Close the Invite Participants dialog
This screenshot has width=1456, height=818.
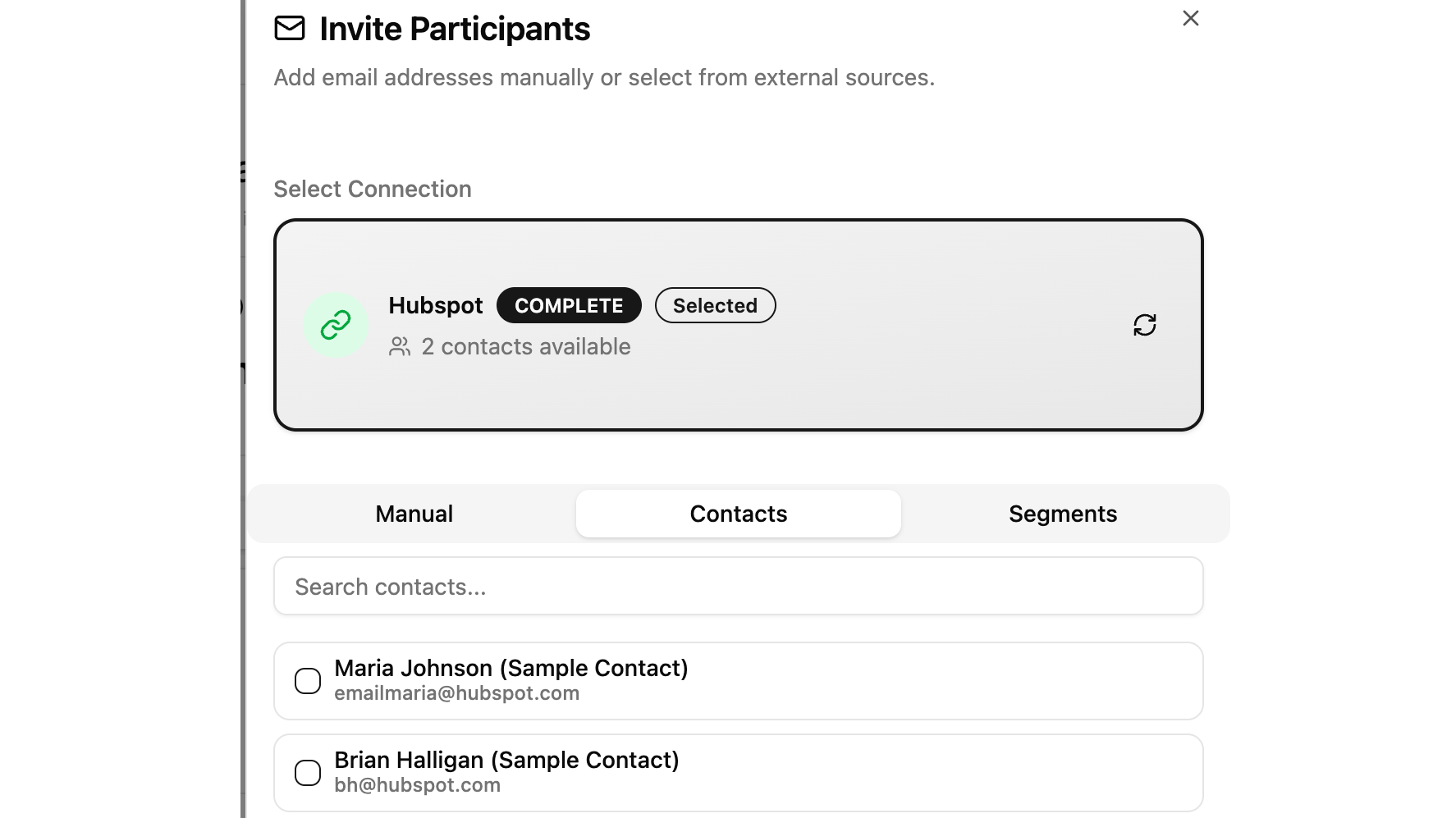(1190, 18)
